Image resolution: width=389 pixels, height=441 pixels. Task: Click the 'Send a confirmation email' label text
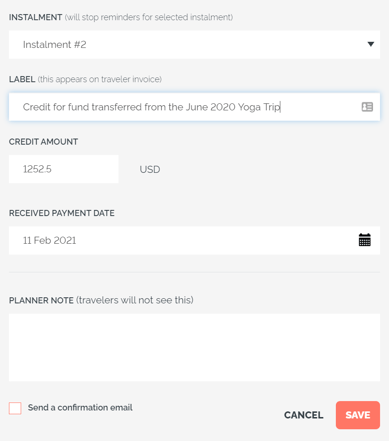[x=80, y=407]
